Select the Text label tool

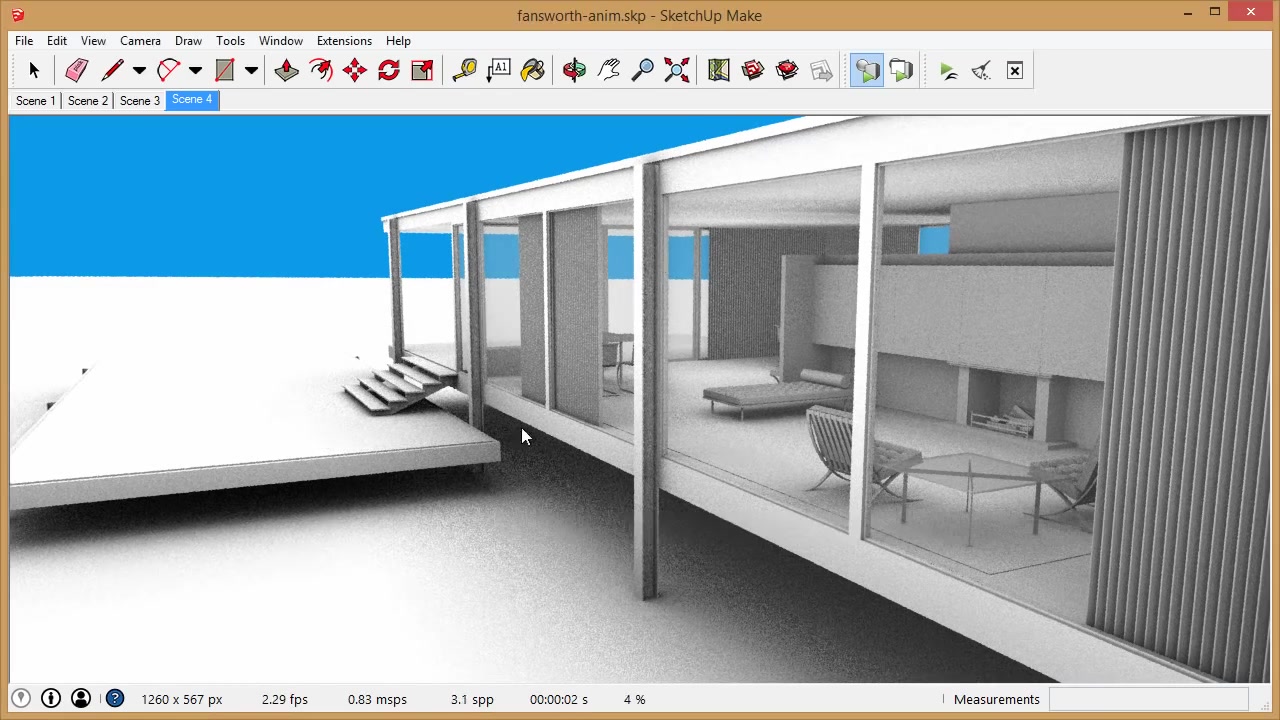498,70
